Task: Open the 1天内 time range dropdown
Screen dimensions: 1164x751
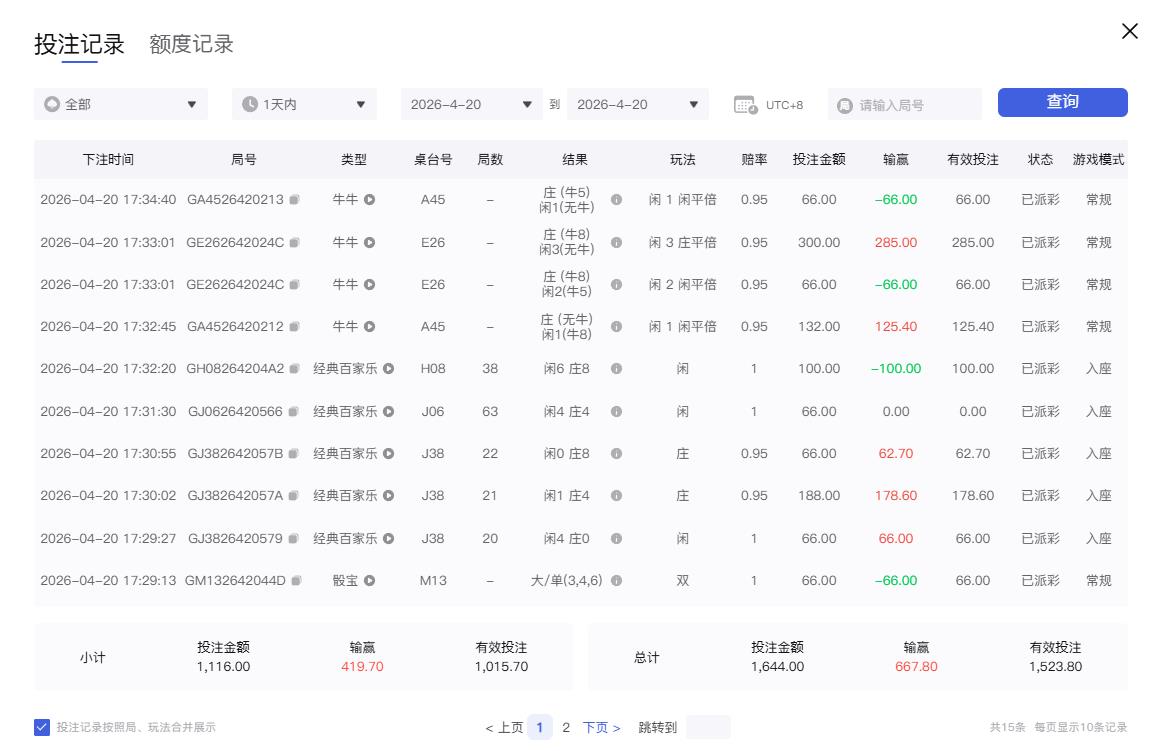Action: pos(304,105)
